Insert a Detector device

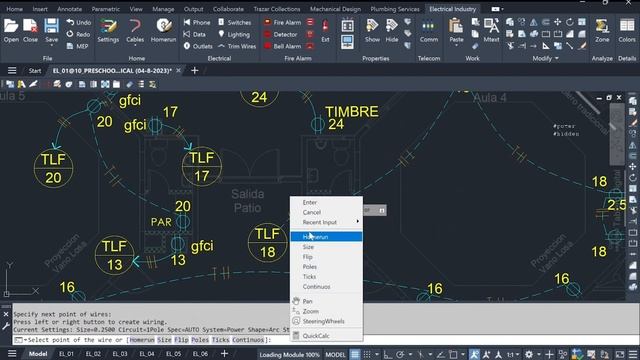click(281, 34)
